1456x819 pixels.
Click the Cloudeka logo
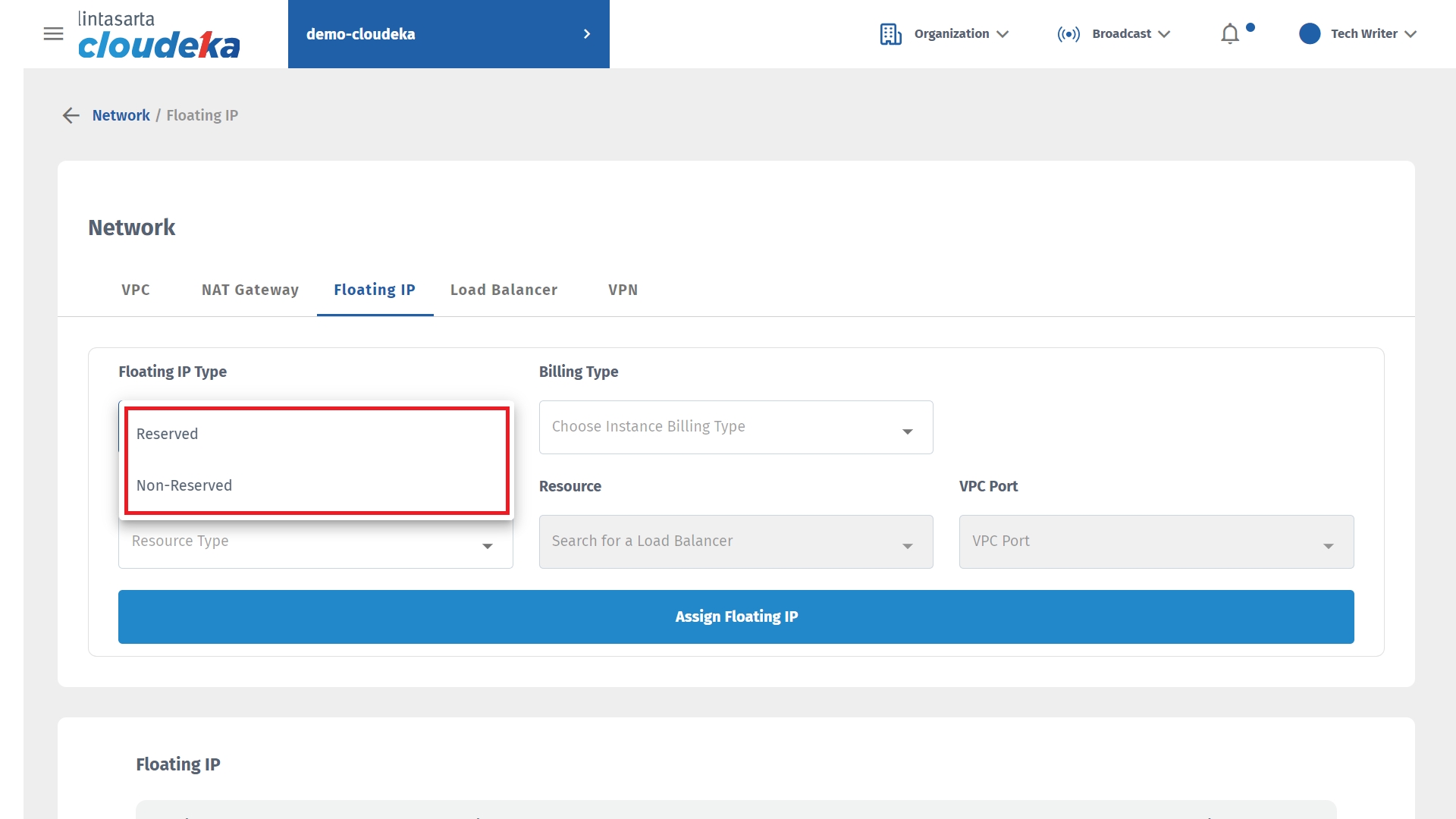pyautogui.click(x=158, y=36)
